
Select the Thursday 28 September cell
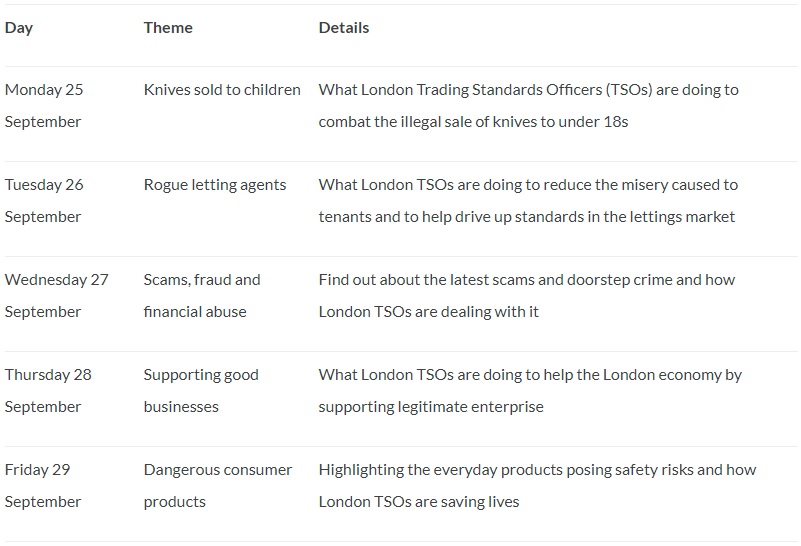pos(48,391)
